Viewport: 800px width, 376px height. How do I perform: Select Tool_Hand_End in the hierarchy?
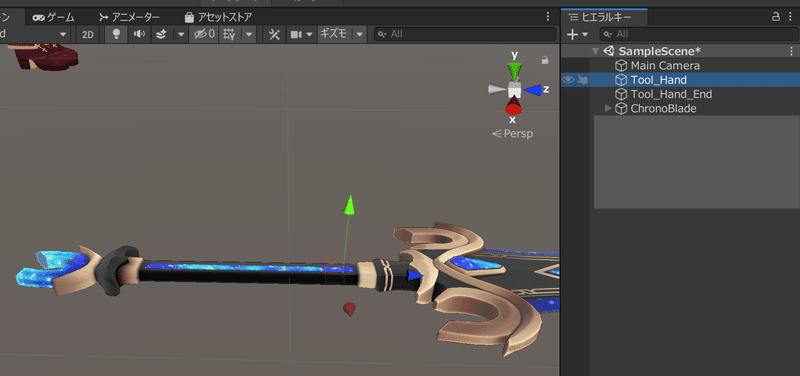tap(671, 94)
